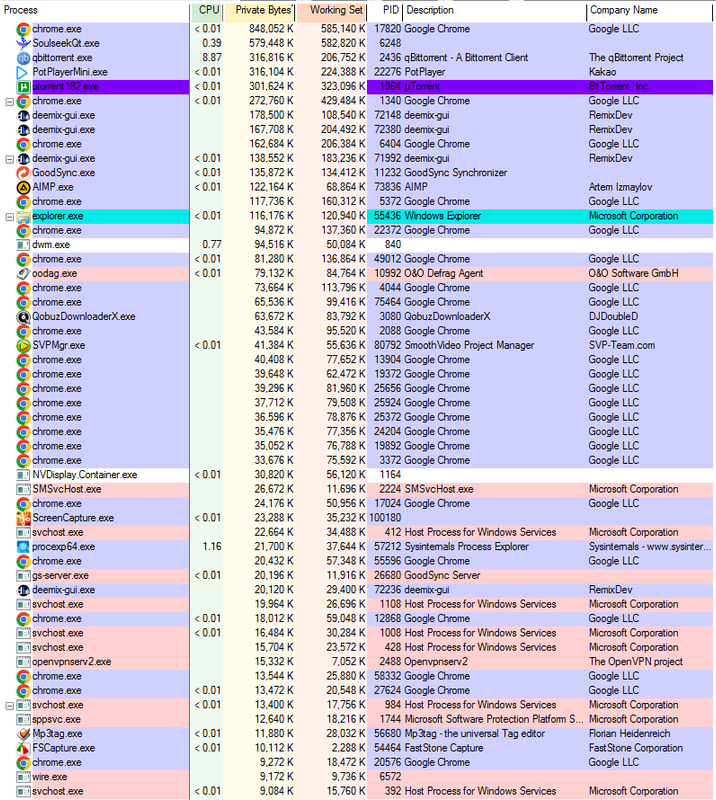Collapse the chrome.exe tree with PID 1340
Viewport: 716px width, 800px height.
9,102
